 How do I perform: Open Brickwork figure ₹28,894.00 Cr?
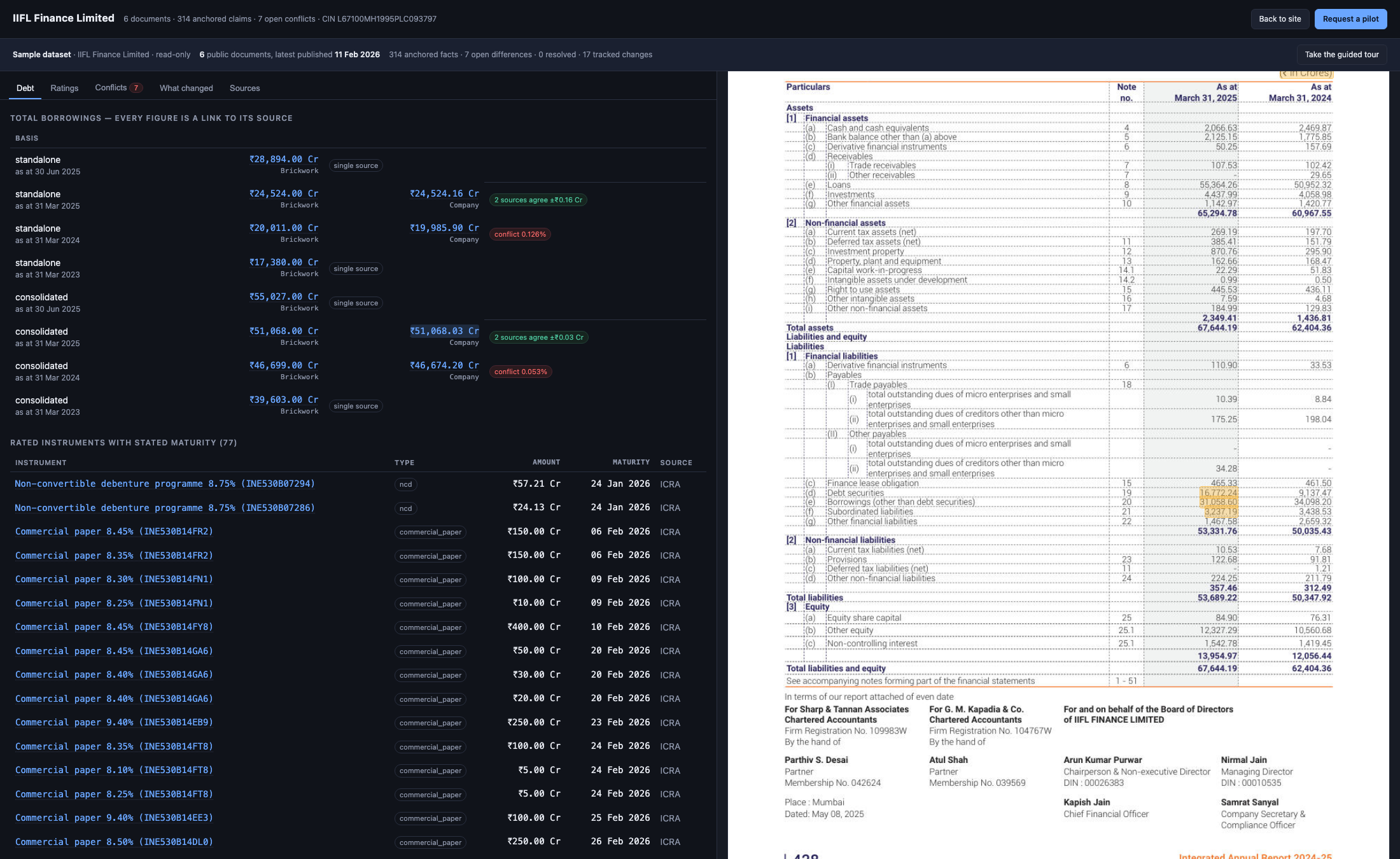284,160
